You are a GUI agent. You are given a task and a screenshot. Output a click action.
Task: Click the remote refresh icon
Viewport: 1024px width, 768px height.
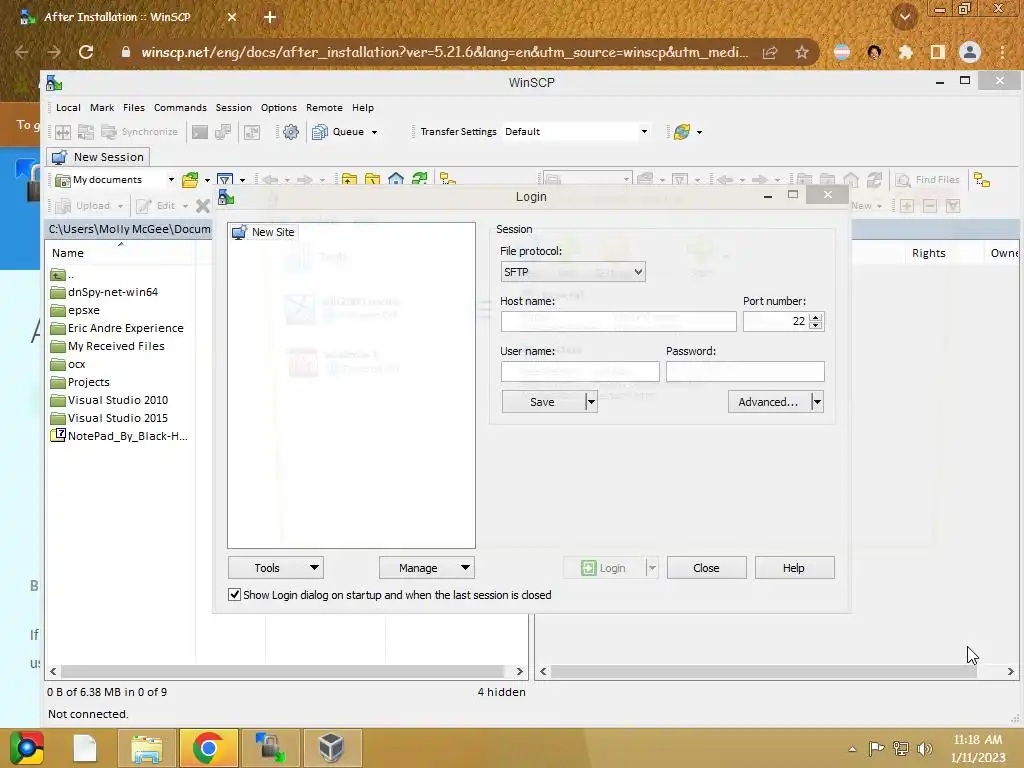click(x=874, y=180)
